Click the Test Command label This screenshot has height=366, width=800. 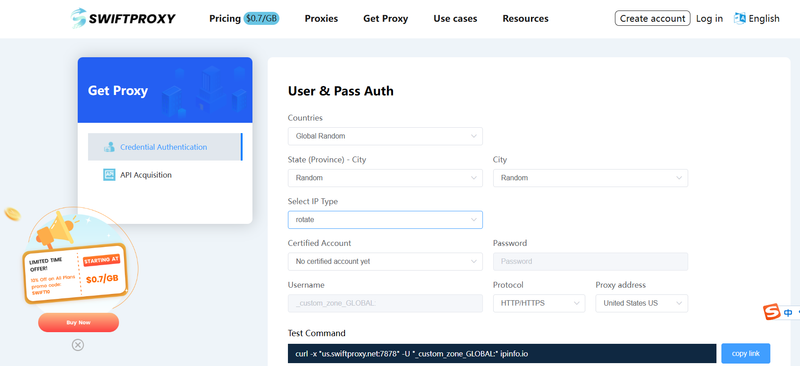[316, 333]
